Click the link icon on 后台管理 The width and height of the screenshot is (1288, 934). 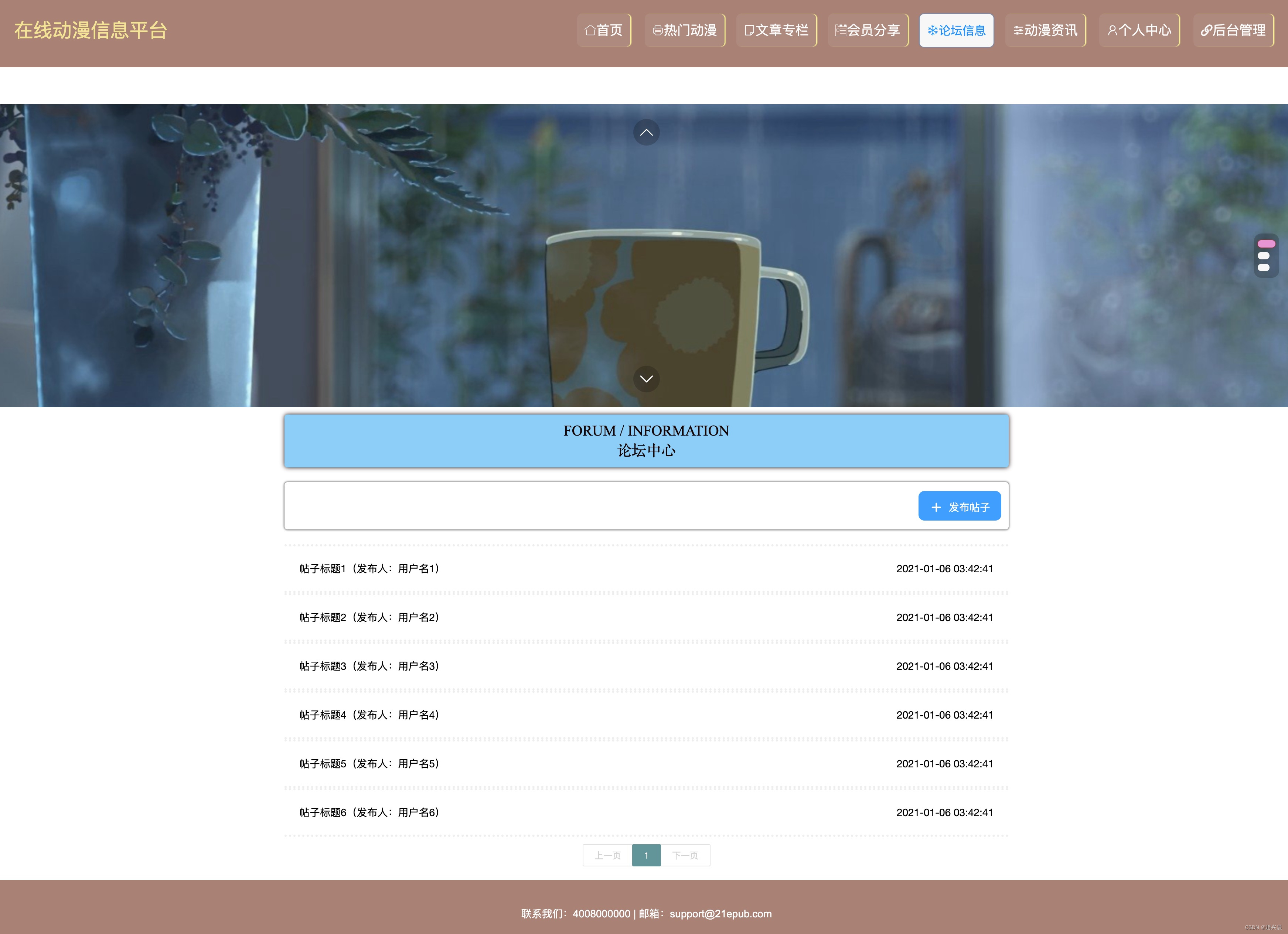click(1206, 31)
